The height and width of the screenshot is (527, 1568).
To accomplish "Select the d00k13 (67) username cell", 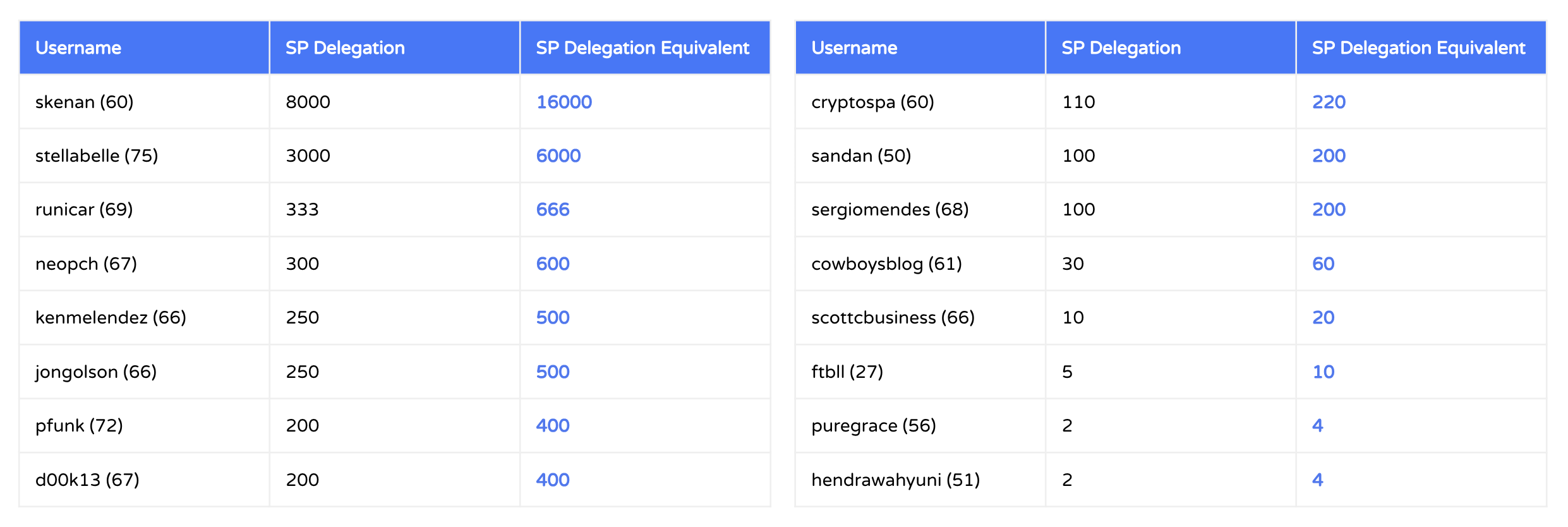I will [x=87, y=480].
